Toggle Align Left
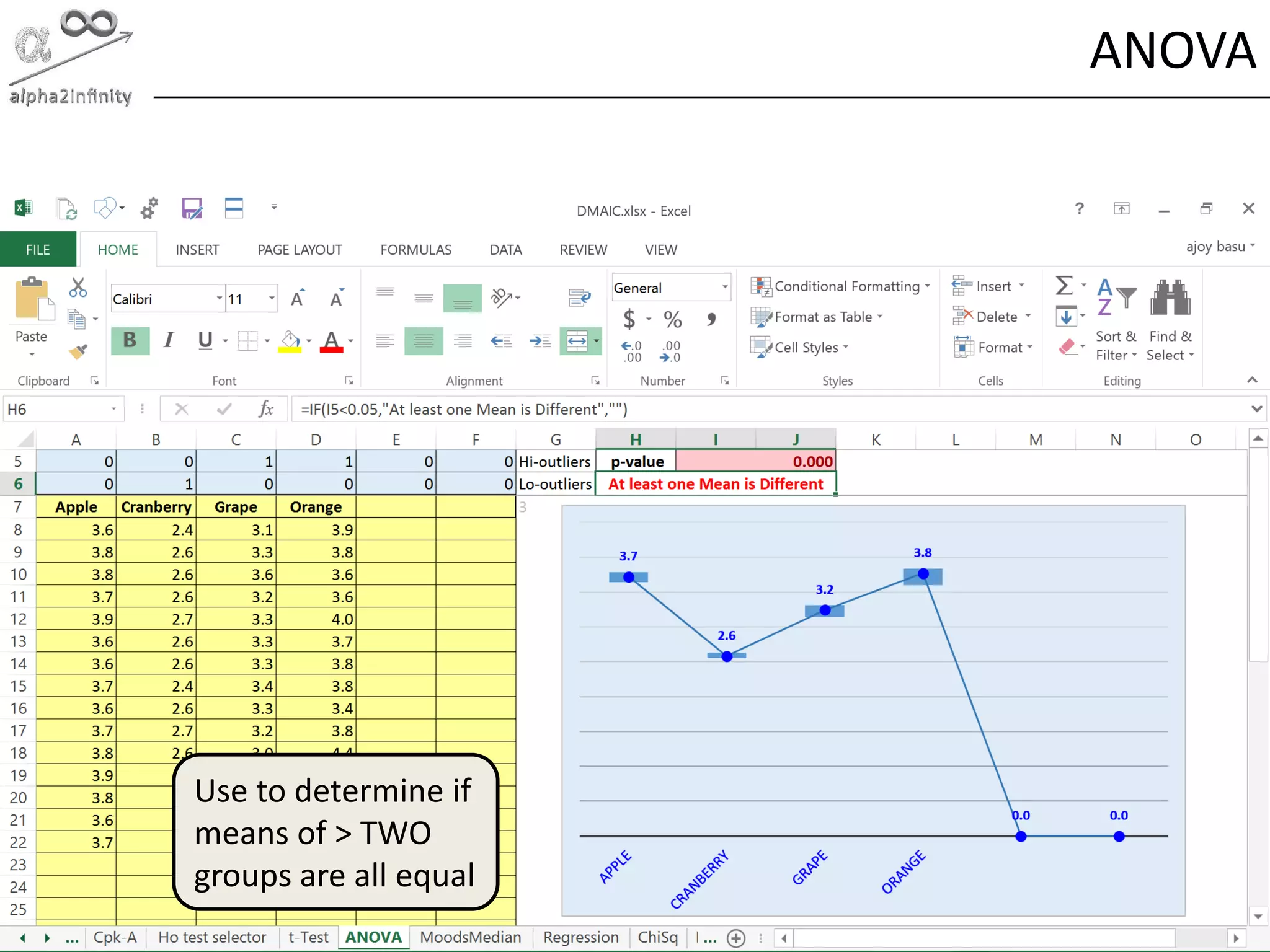Screen dimensions: 1270x952 click(x=385, y=340)
